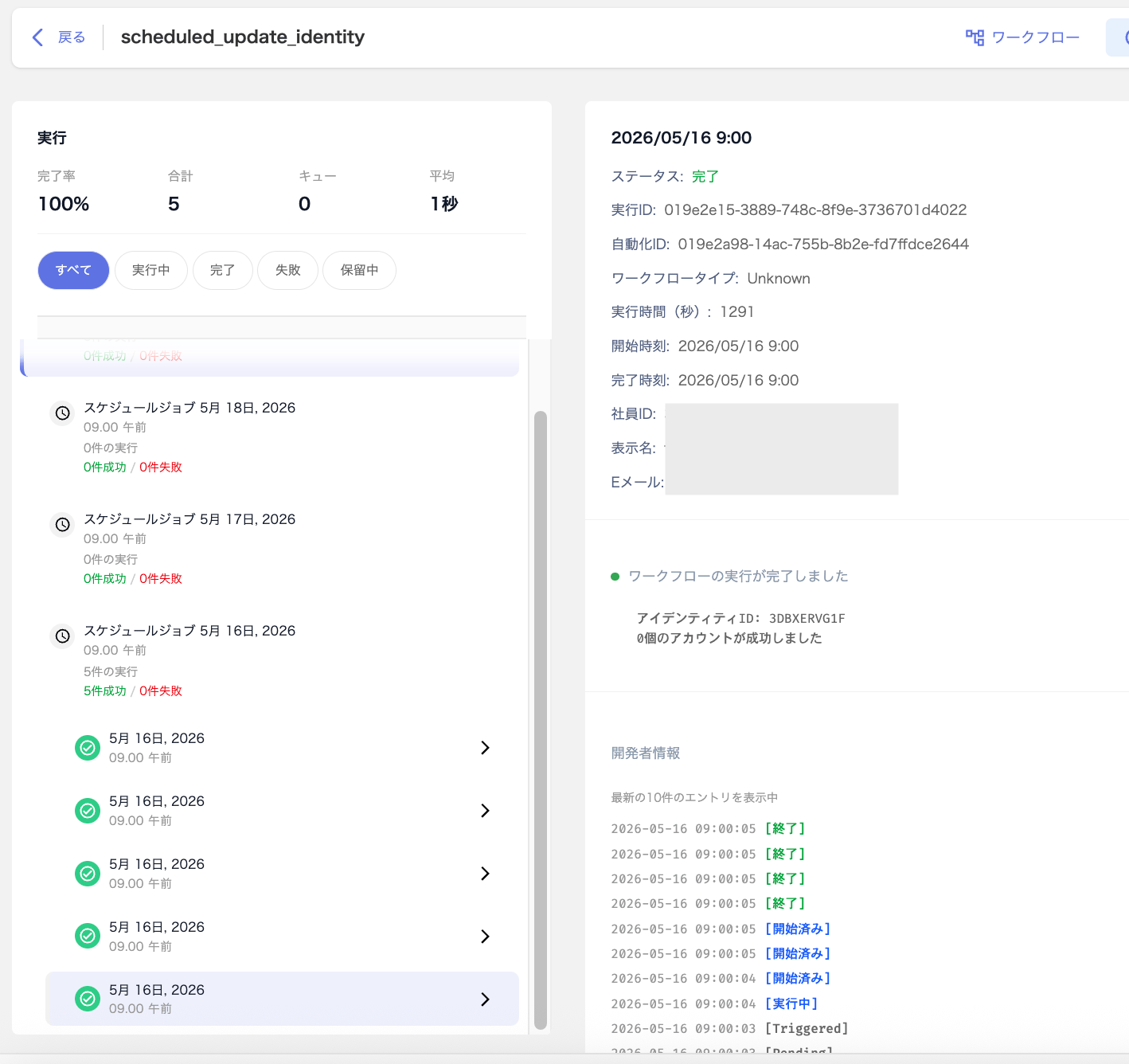This screenshot has height=1064, width=1129.
Task: Click アイデンティティID 3DBXERVG1F text
Action: [x=740, y=619]
